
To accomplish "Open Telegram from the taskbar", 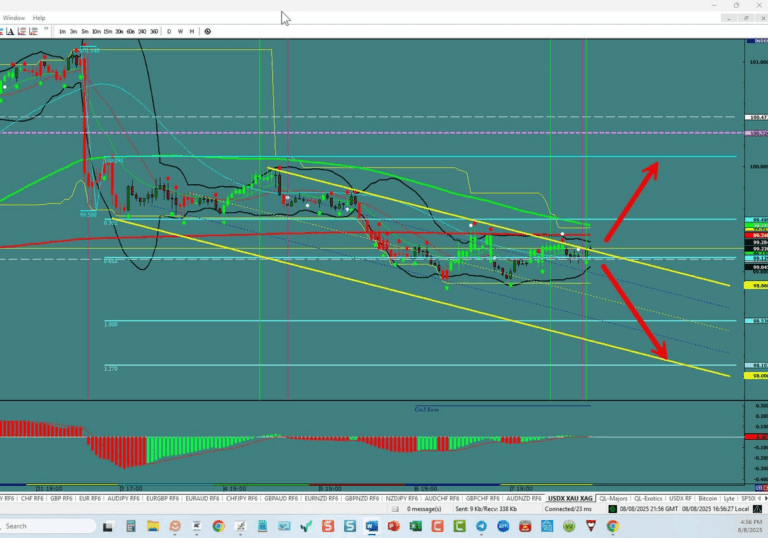I will (x=481, y=526).
